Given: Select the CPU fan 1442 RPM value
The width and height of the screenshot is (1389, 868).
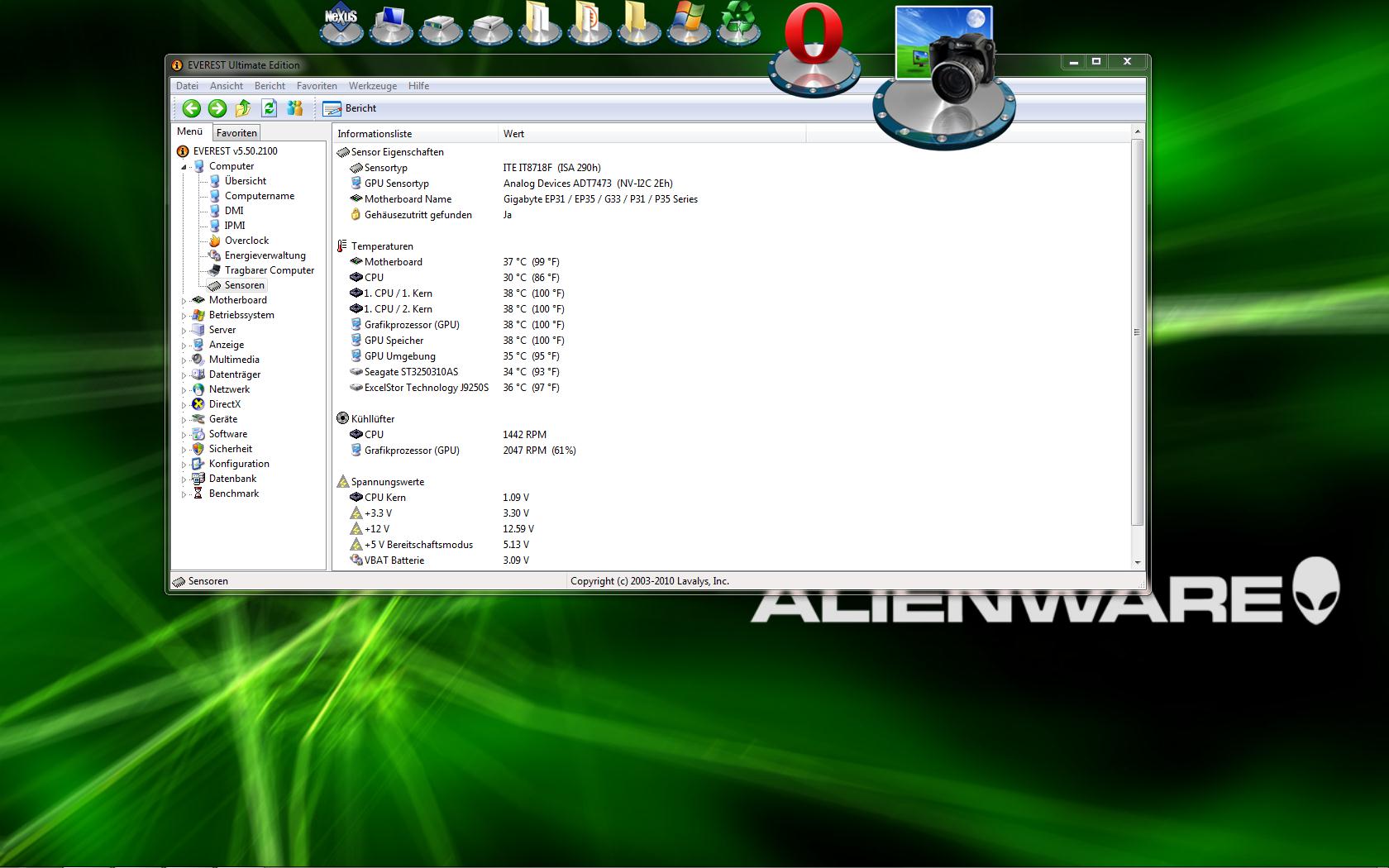Looking at the screenshot, I should pos(524,435).
